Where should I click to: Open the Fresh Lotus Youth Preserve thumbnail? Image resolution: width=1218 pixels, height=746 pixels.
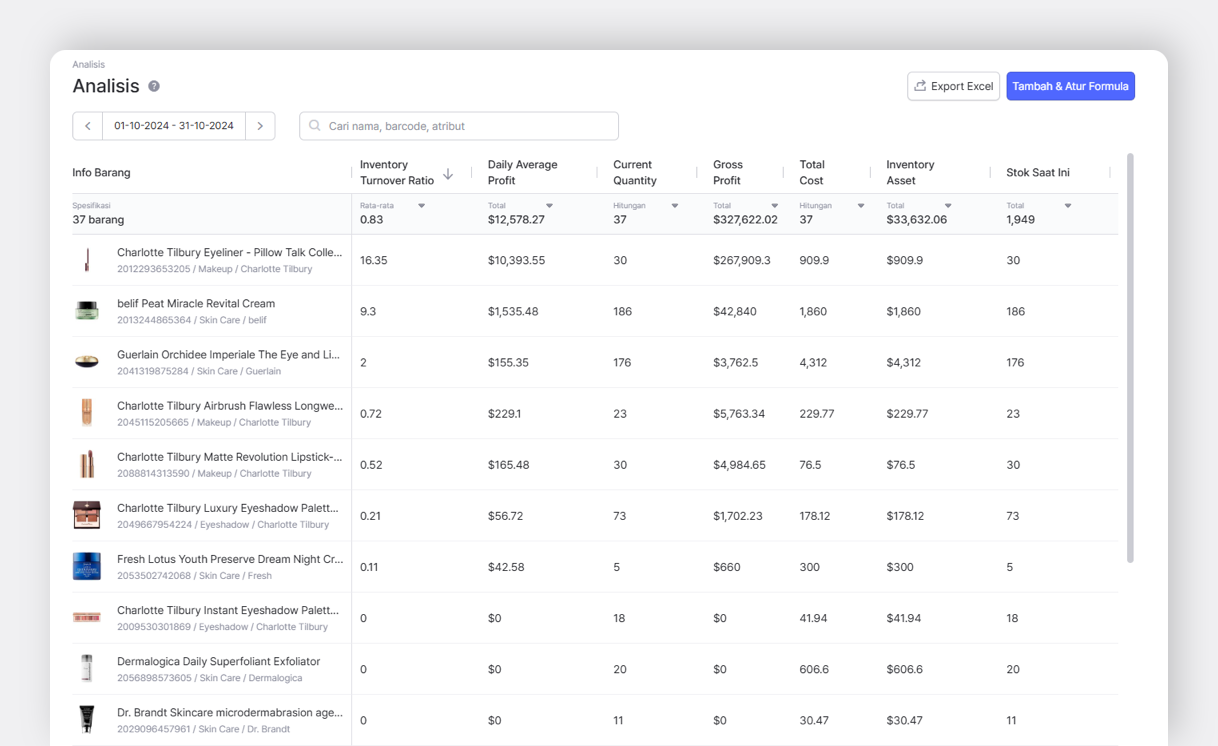tap(87, 566)
